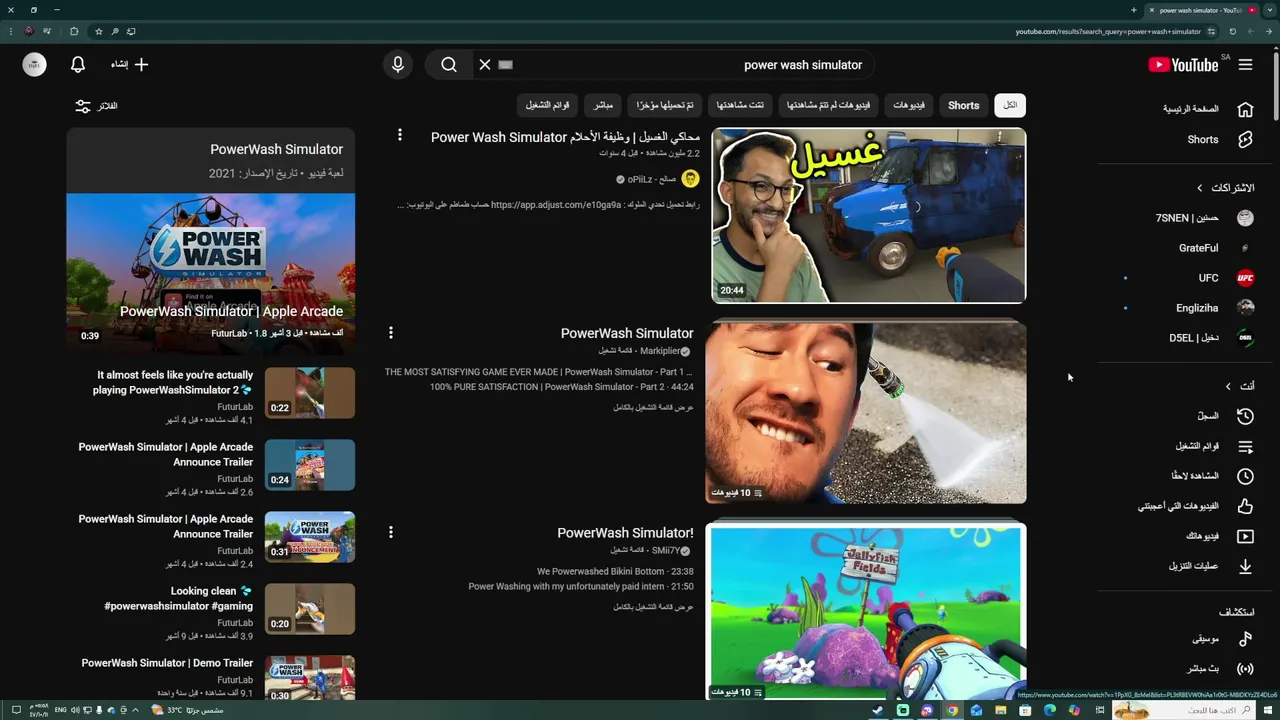
Task: Open a new browser tab with plus
Action: point(1133,10)
